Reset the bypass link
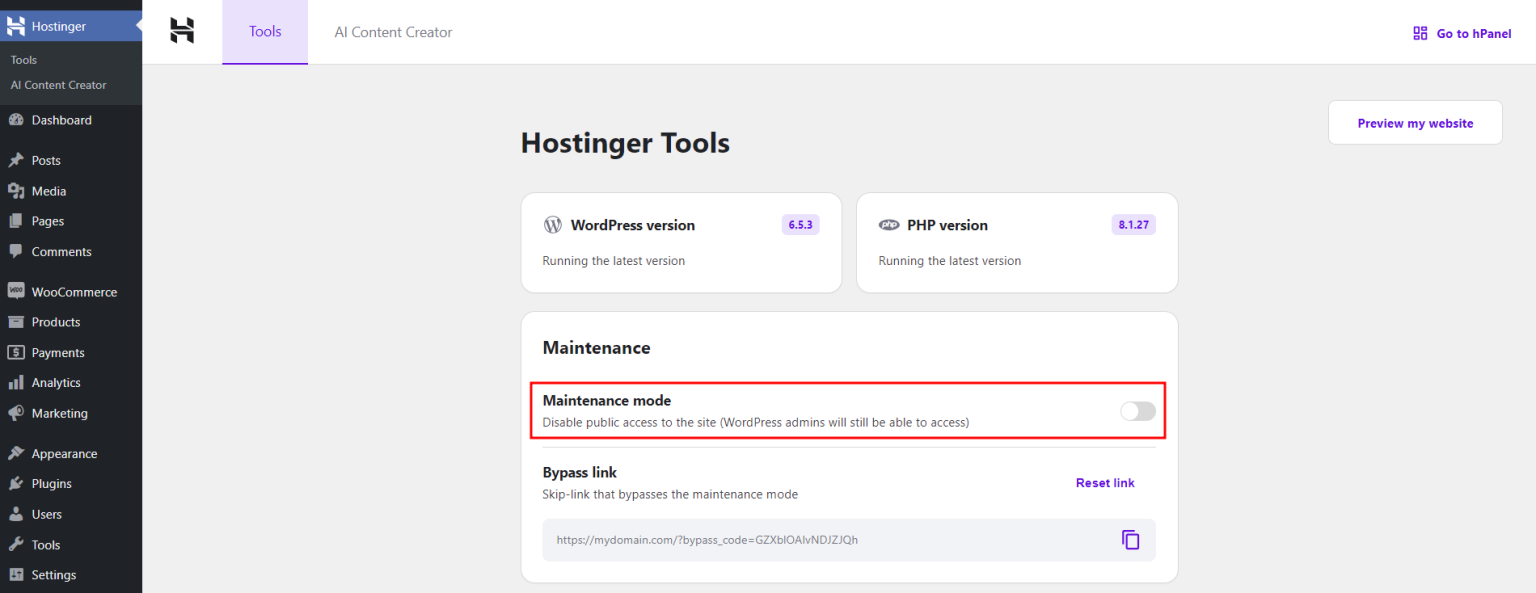This screenshot has height=593, width=1536. point(1104,482)
